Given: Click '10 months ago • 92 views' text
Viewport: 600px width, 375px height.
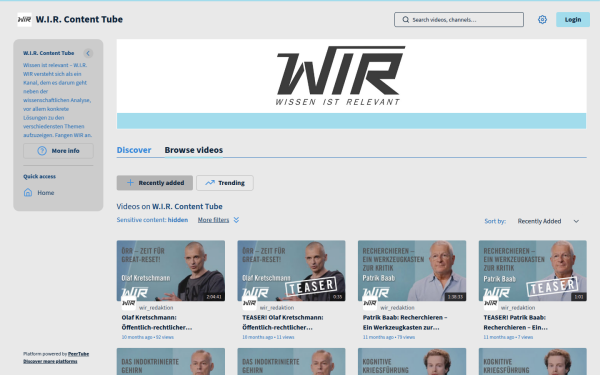Looking at the screenshot, I should (148, 337).
